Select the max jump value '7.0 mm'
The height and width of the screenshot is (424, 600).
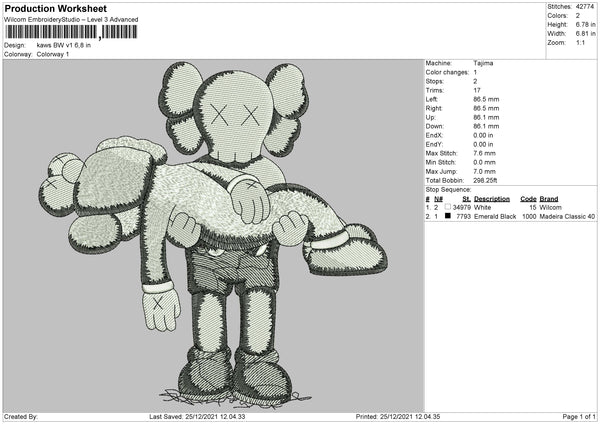484,171
